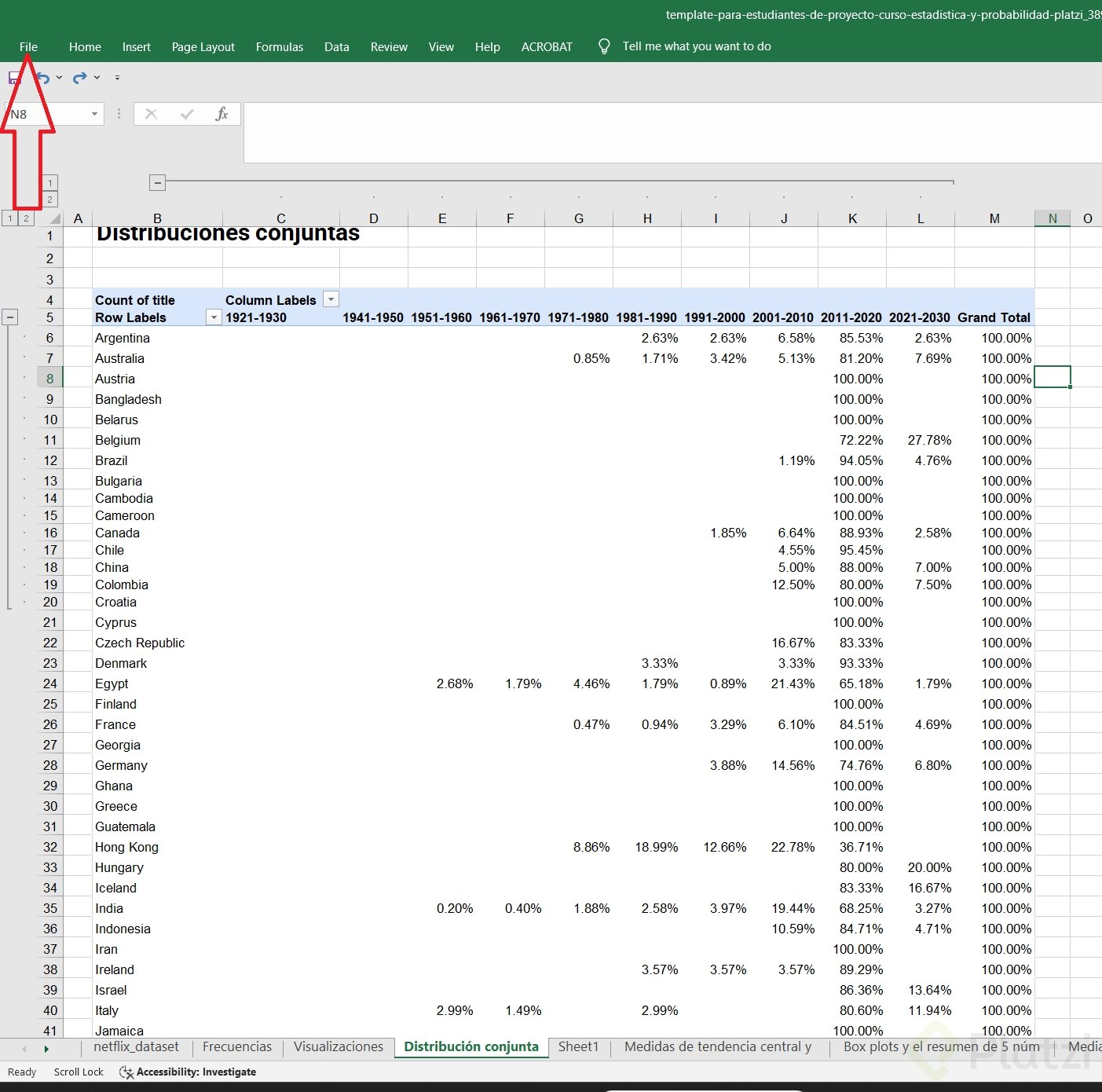The height and width of the screenshot is (1092, 1102).
Task: Open Customize Quick Access Toolbar menu
Action: pyautogui.click(x=117, y=78)
